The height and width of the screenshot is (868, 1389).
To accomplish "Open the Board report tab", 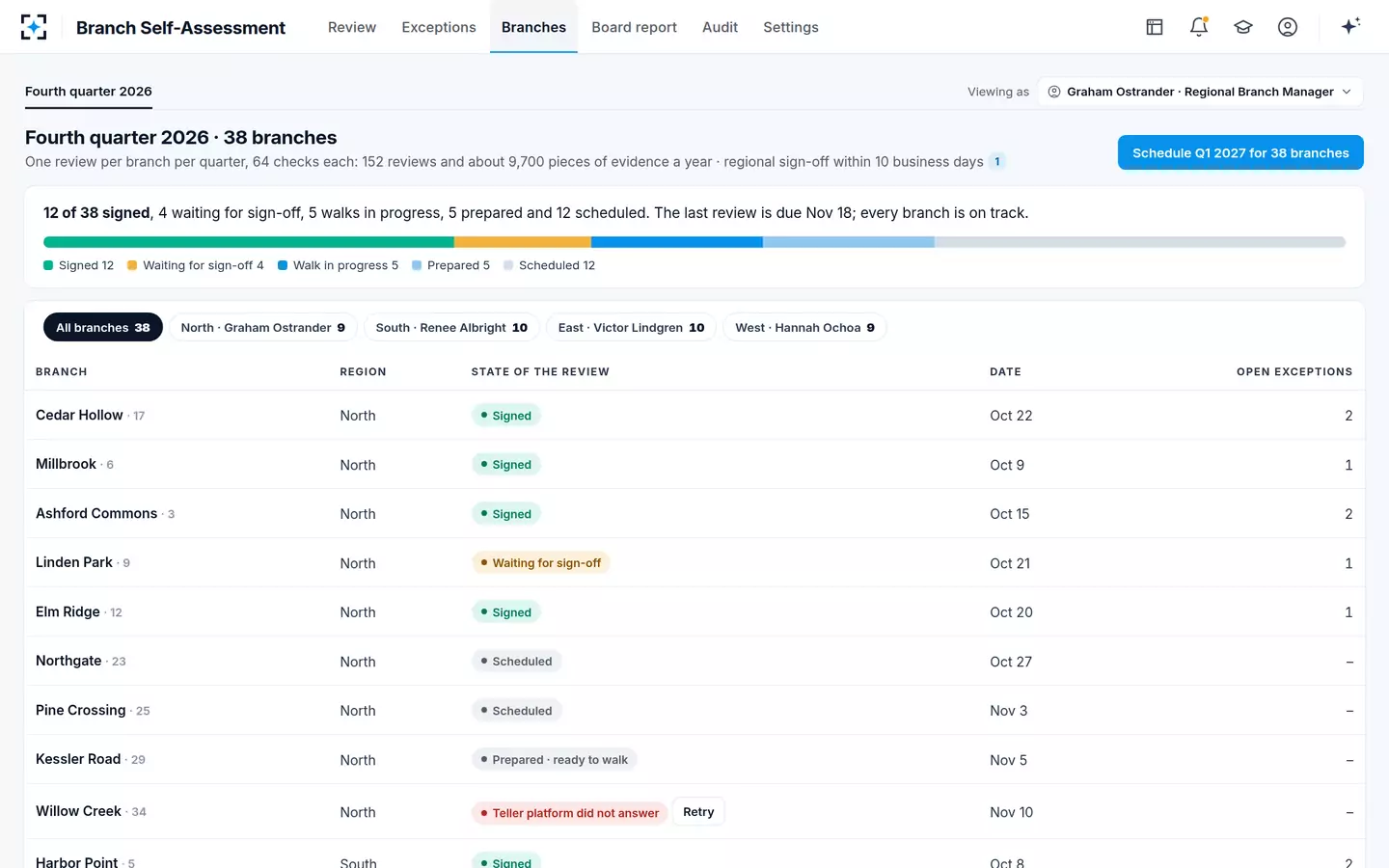I will (x=635, y=27).
